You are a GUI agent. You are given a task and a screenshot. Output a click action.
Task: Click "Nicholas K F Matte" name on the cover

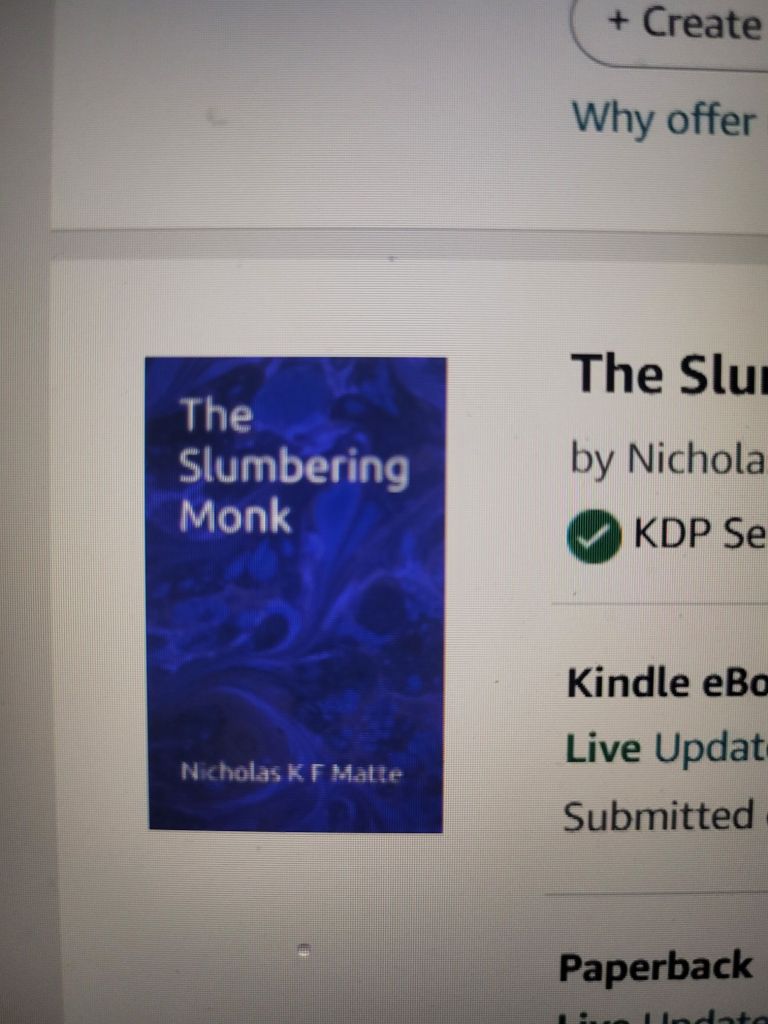(291, 774)
